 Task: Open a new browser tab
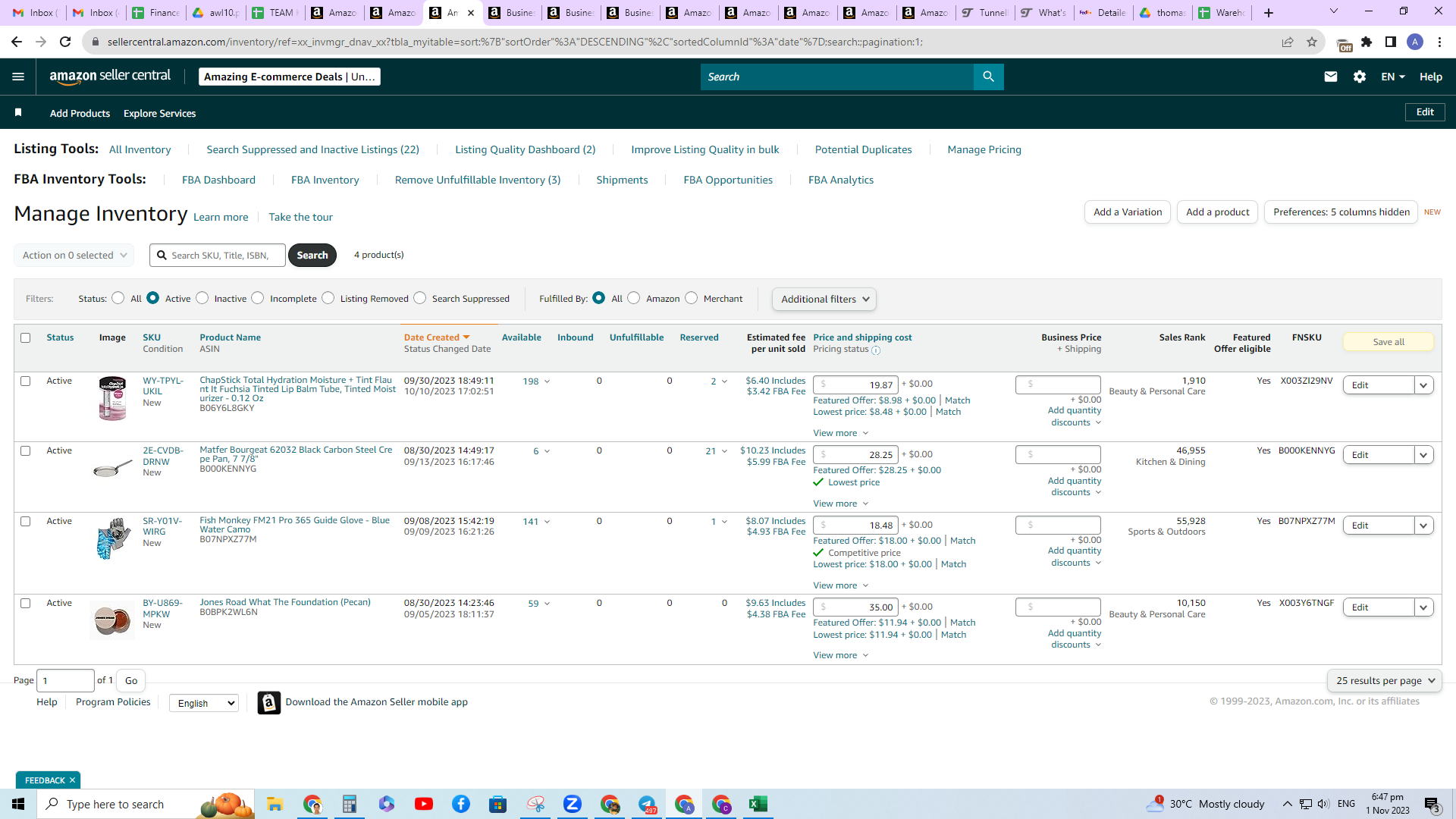[x=1269, y=12]
